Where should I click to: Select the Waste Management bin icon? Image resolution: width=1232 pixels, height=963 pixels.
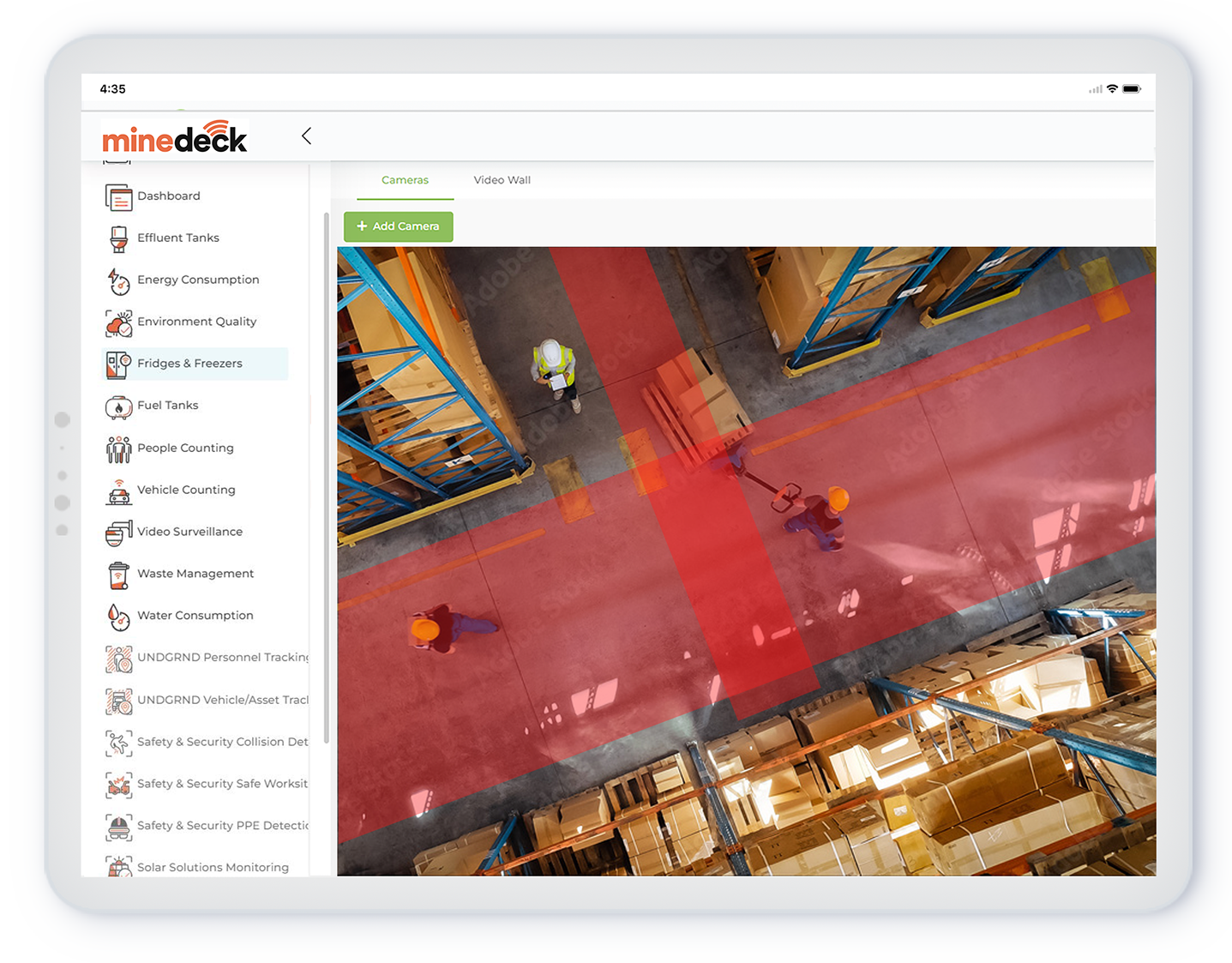pos(118,575)
